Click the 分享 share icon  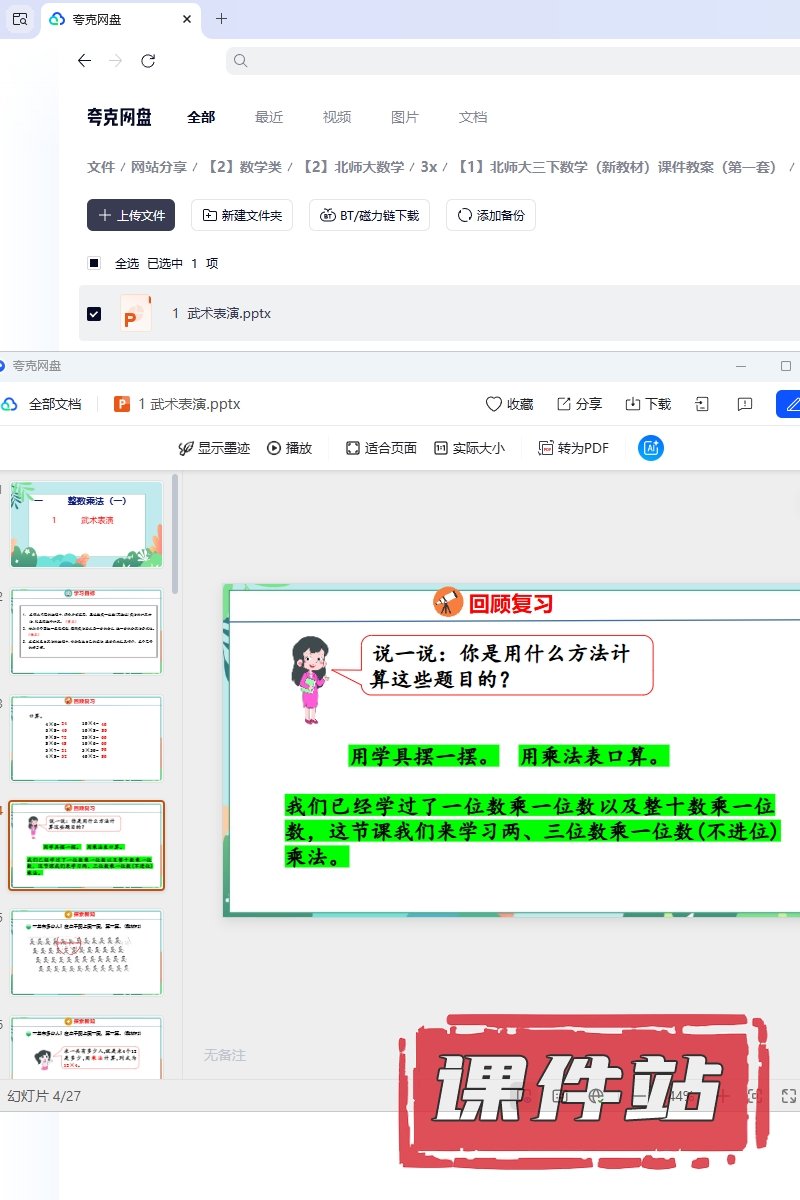[564, 404]
